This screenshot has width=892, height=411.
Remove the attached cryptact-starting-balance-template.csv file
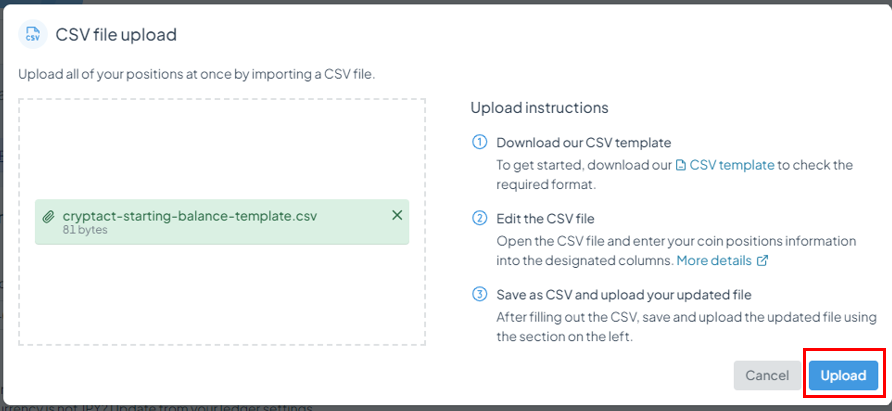pyautogui.click(x=397, y=215)
